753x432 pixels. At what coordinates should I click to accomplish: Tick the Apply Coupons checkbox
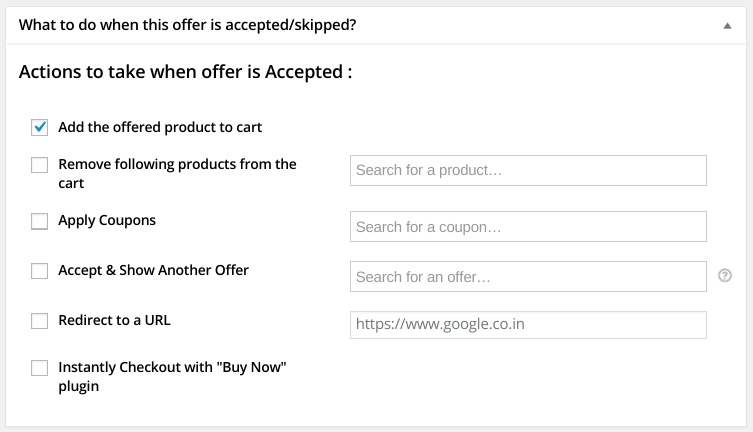point(39,221)
